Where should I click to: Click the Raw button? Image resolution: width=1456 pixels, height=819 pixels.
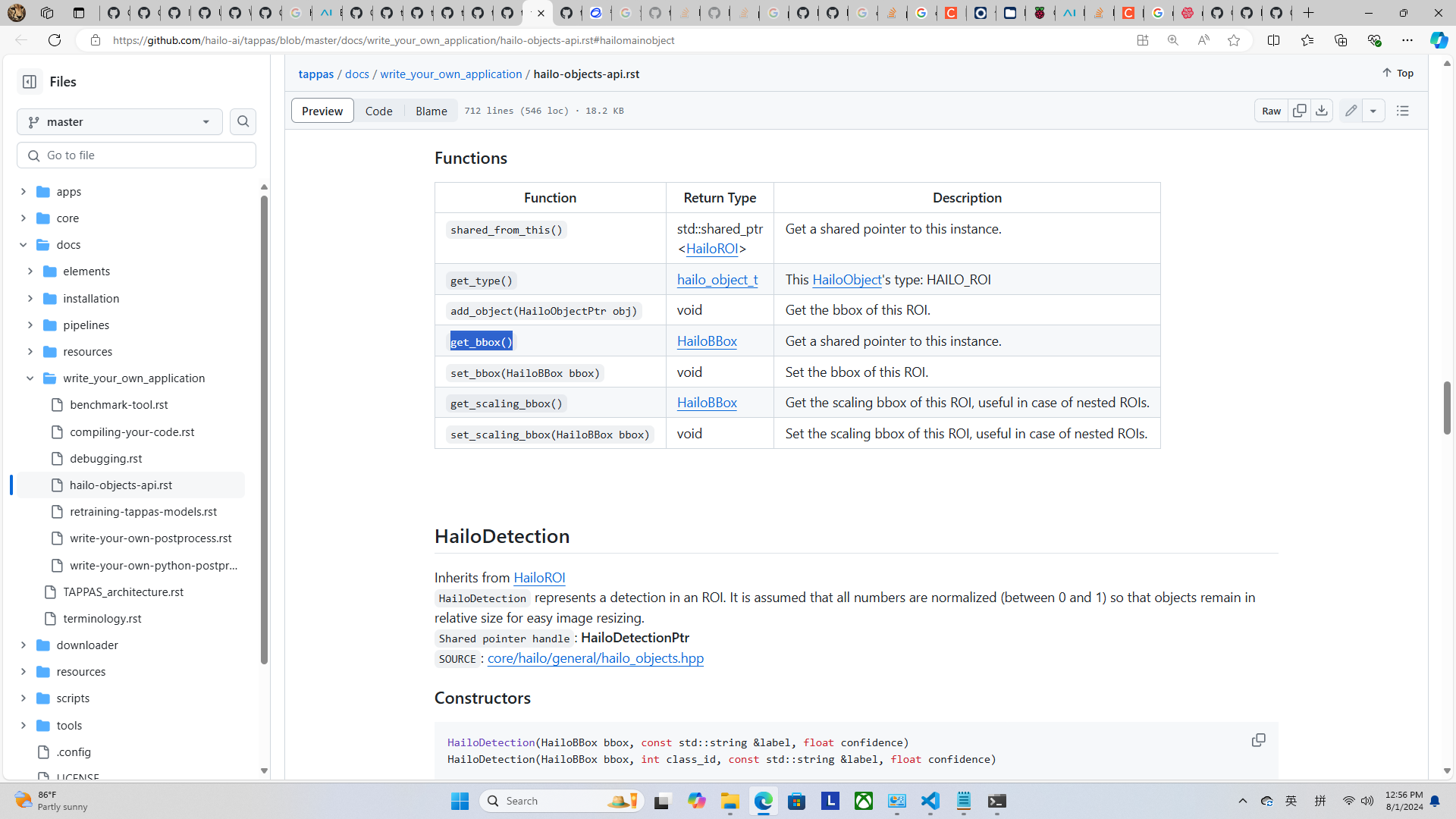(x=1271, y=111)
